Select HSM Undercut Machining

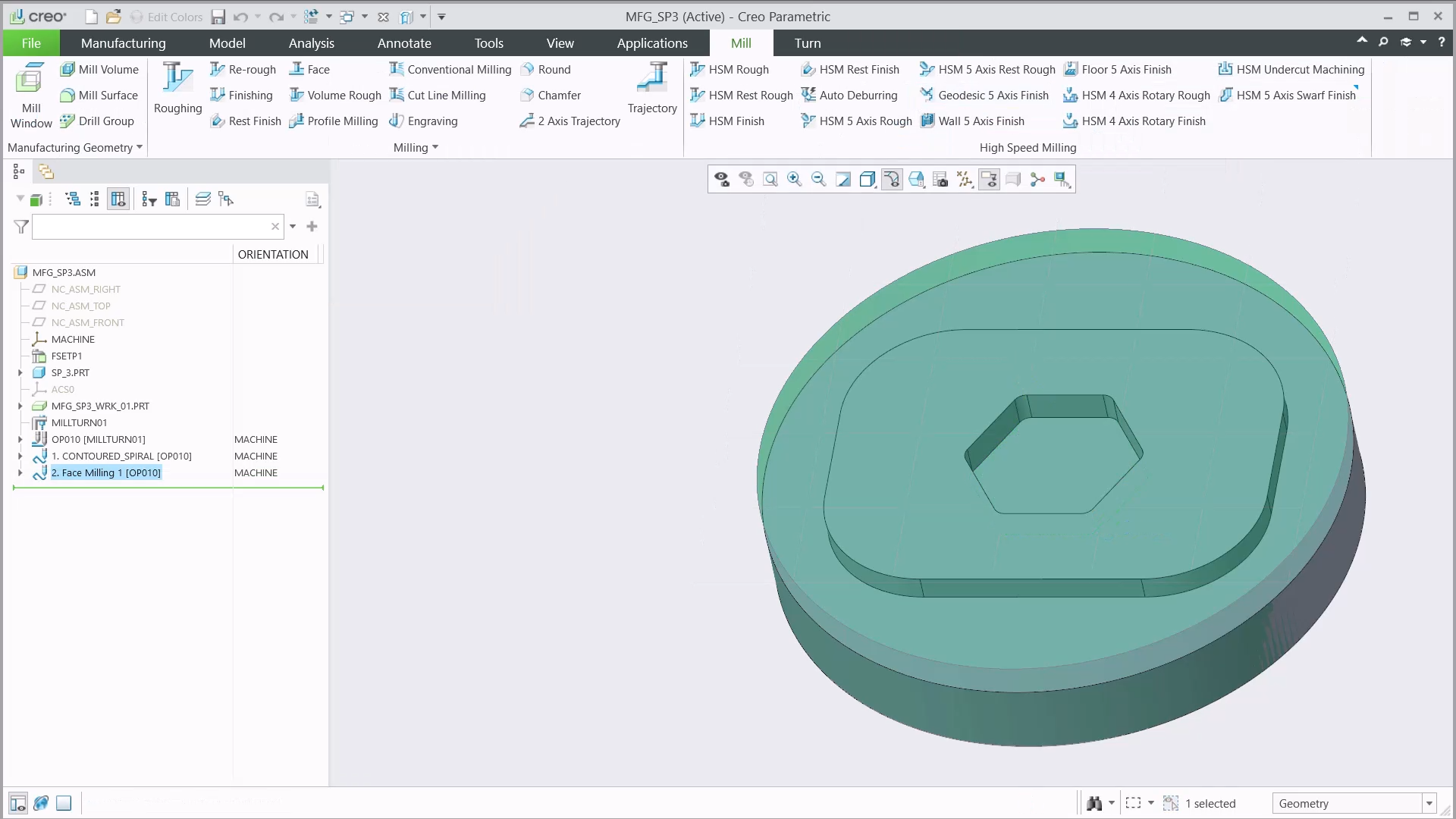point(1291,70)
